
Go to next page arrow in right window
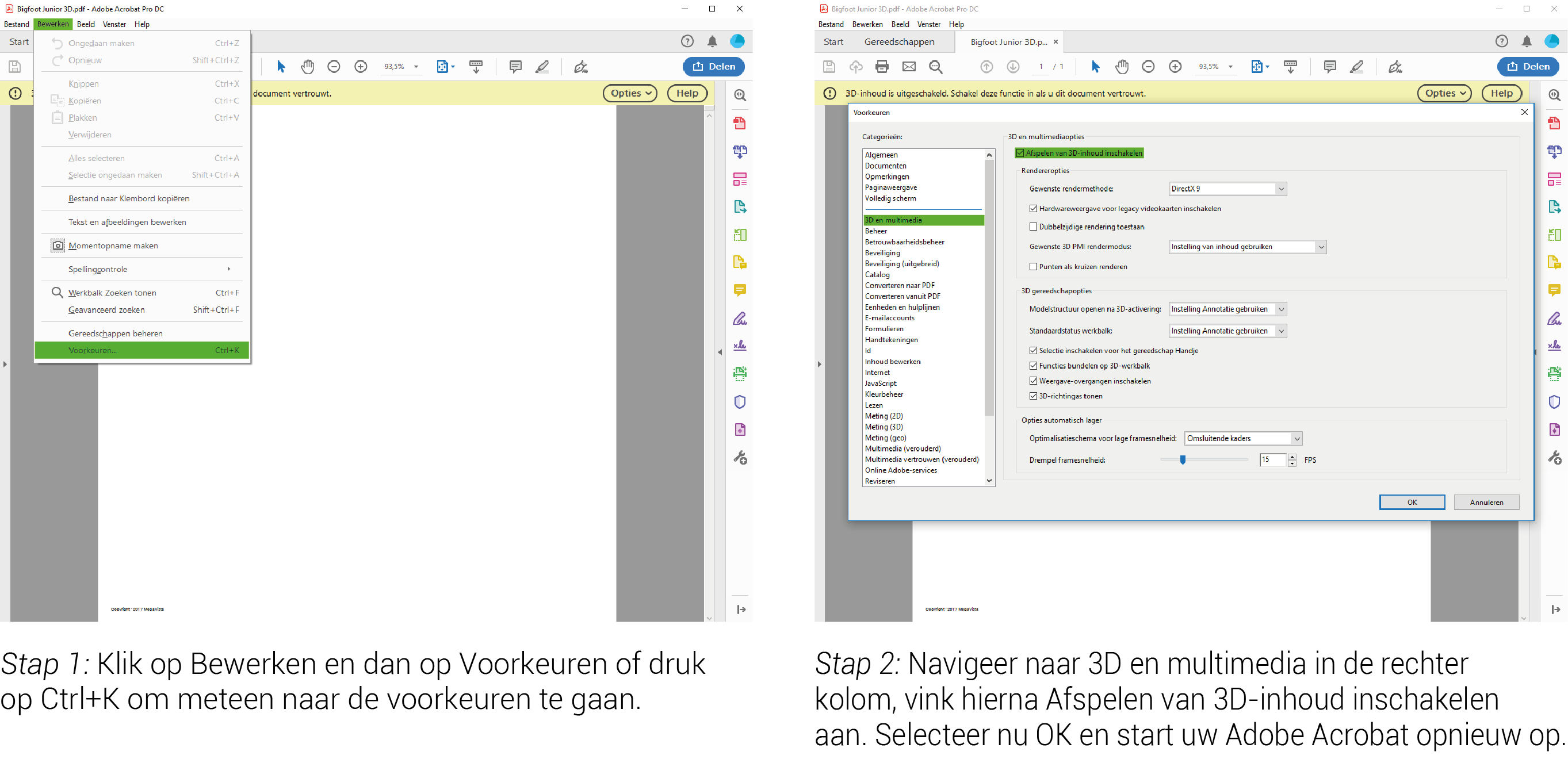click(1013, 67)
